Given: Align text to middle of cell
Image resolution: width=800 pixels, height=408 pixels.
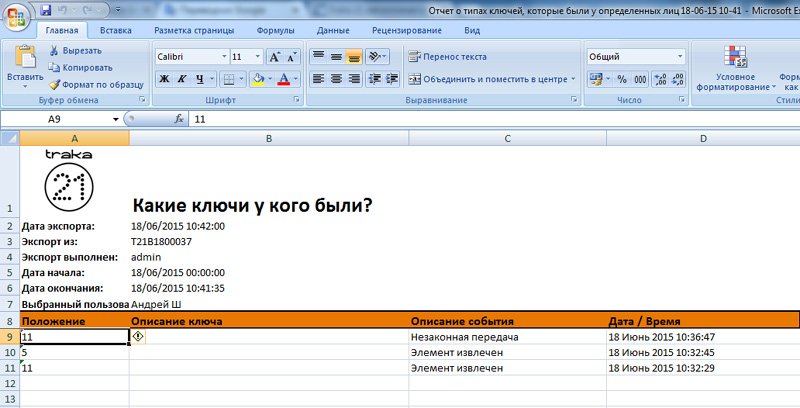Looking at the screenshot, I should click(x=336, y=57).
